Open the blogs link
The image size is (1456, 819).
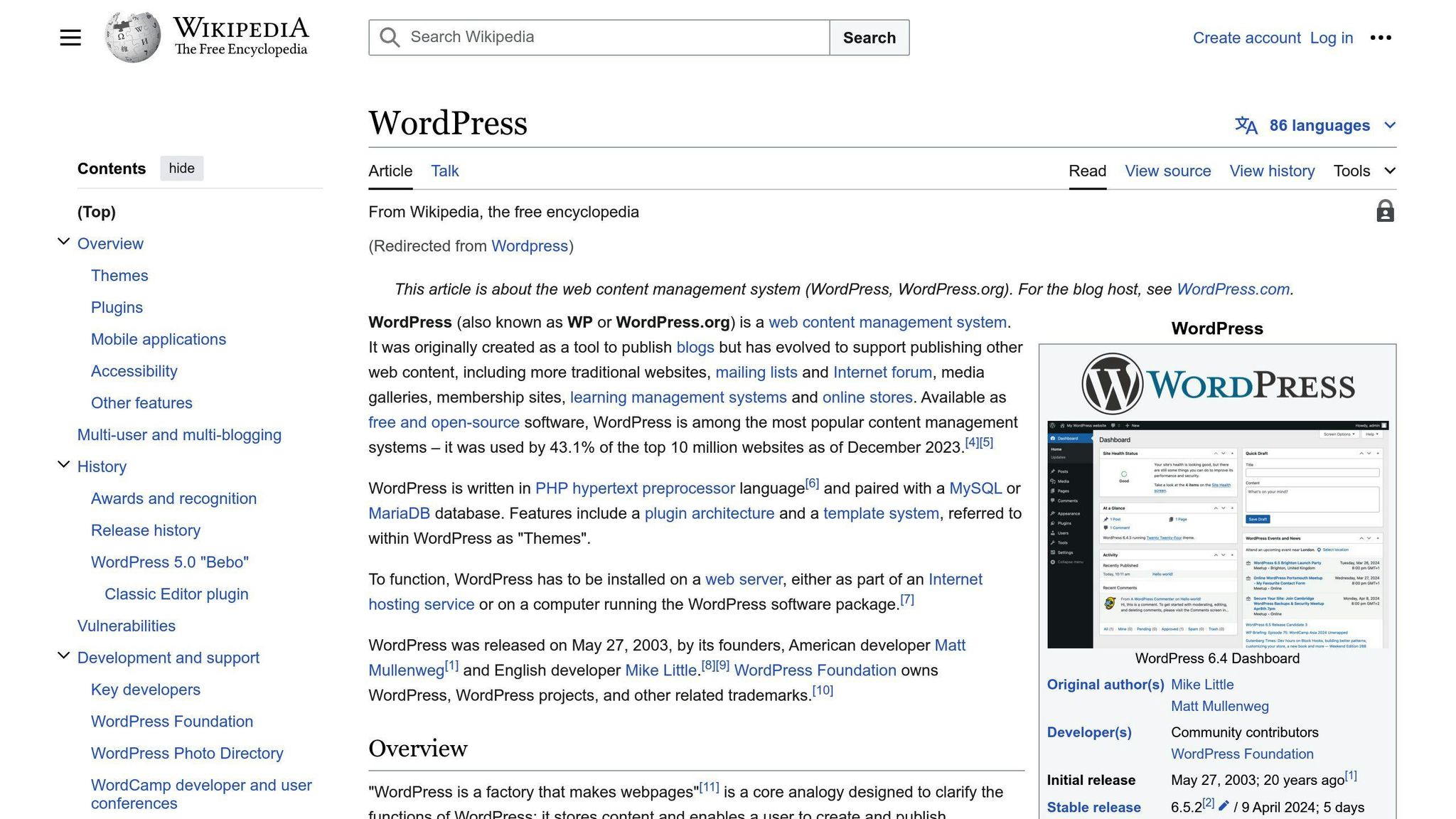point(695,348)
